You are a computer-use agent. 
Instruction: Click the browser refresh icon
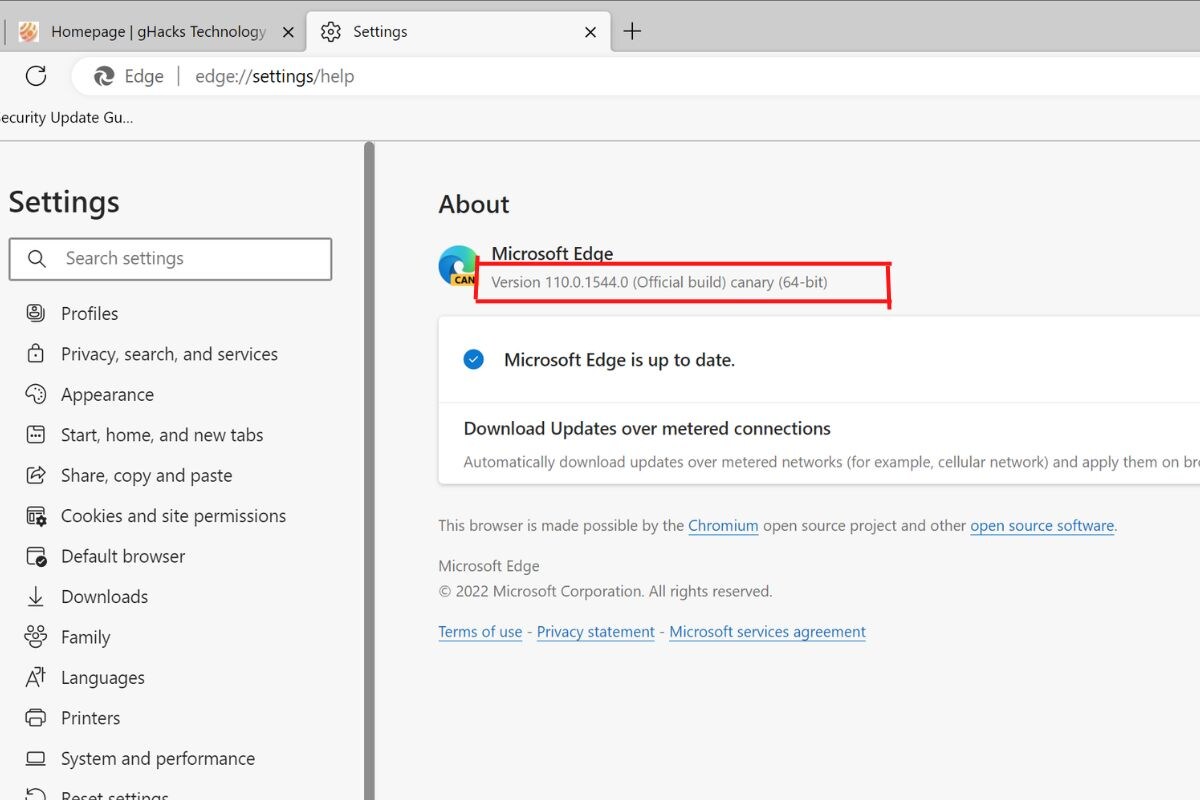[x=36, y=76]
